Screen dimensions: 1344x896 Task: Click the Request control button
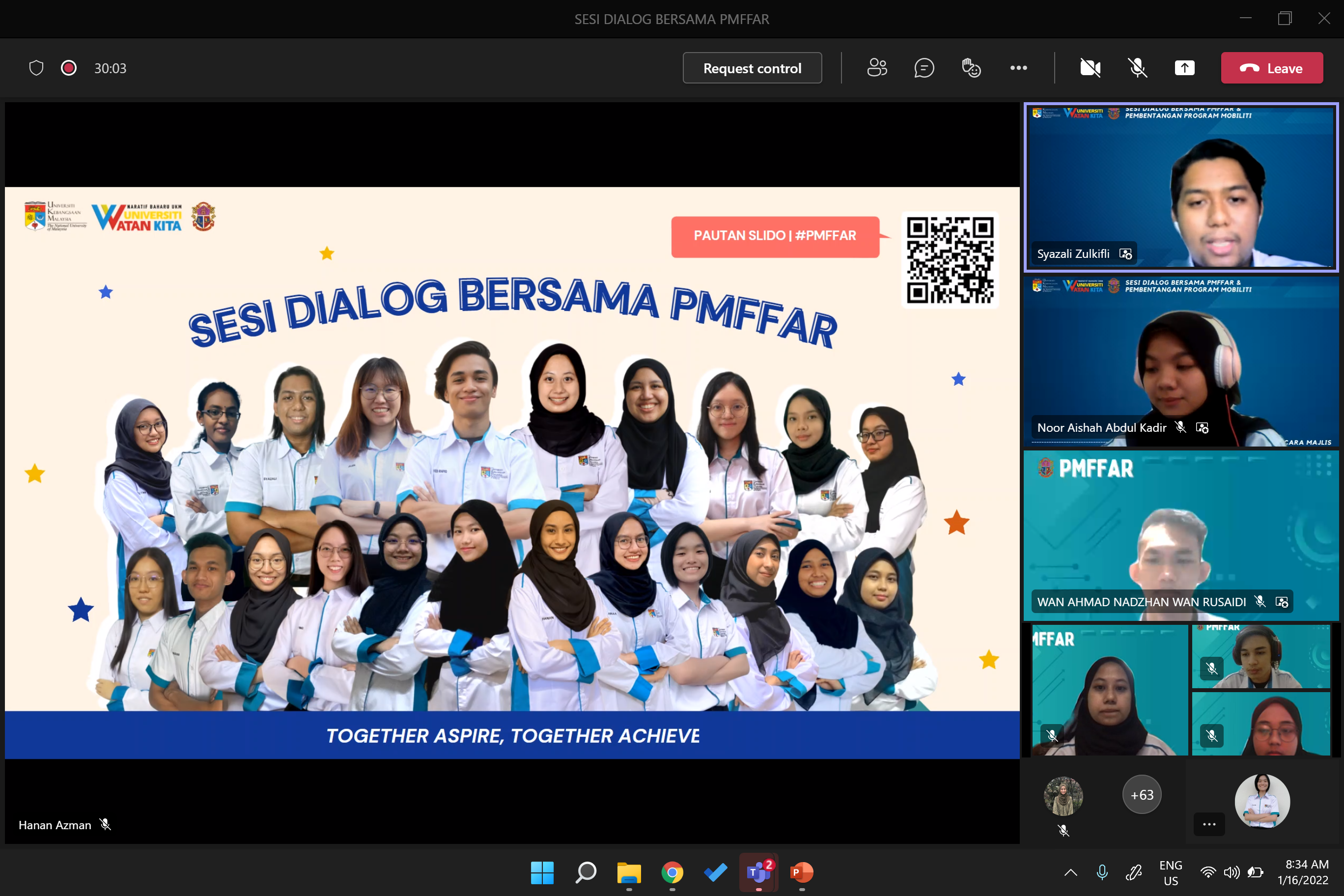[x=752, y=68]
